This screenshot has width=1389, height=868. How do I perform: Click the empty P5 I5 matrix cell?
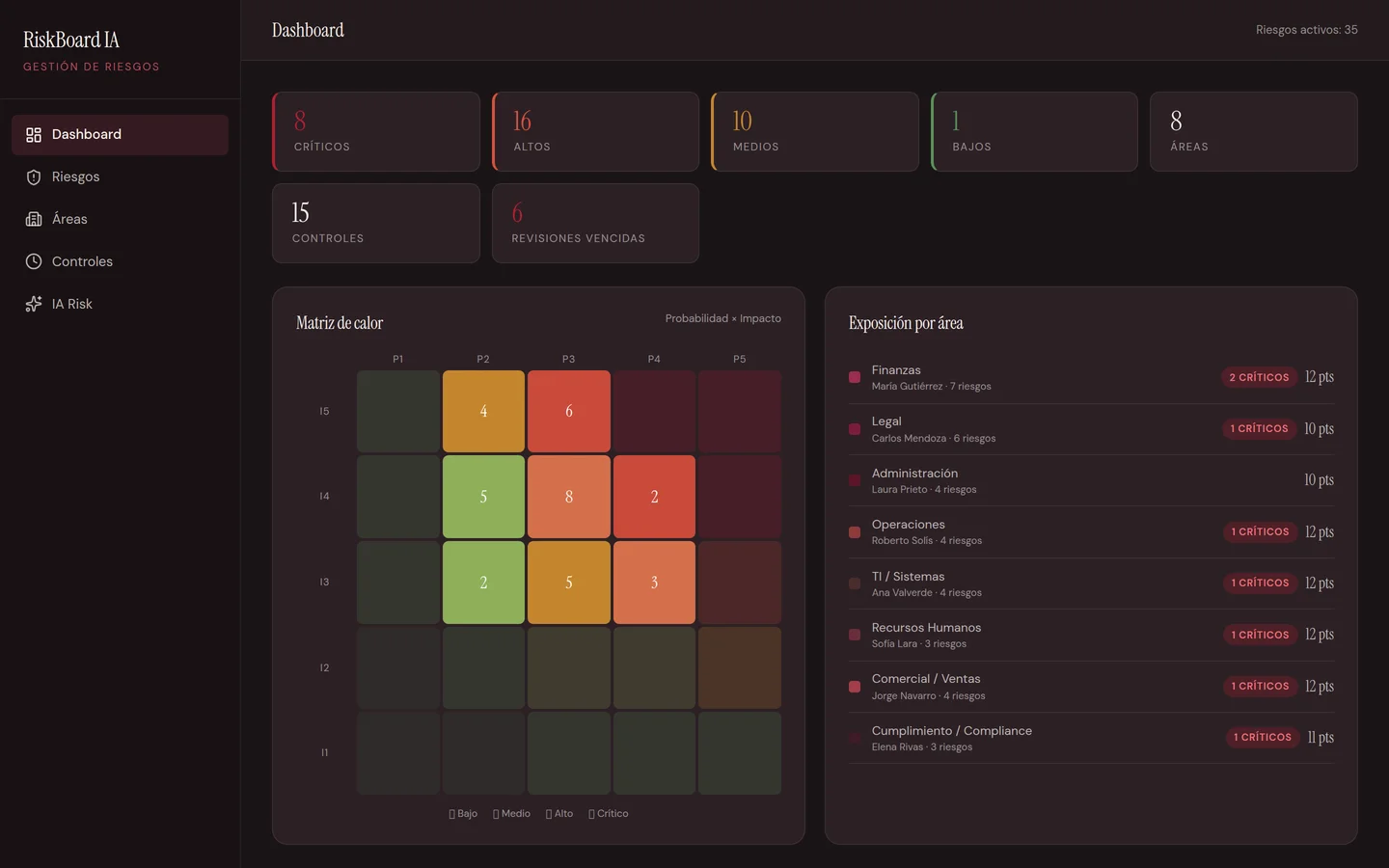pyautogui.click(x=740, y=412)
